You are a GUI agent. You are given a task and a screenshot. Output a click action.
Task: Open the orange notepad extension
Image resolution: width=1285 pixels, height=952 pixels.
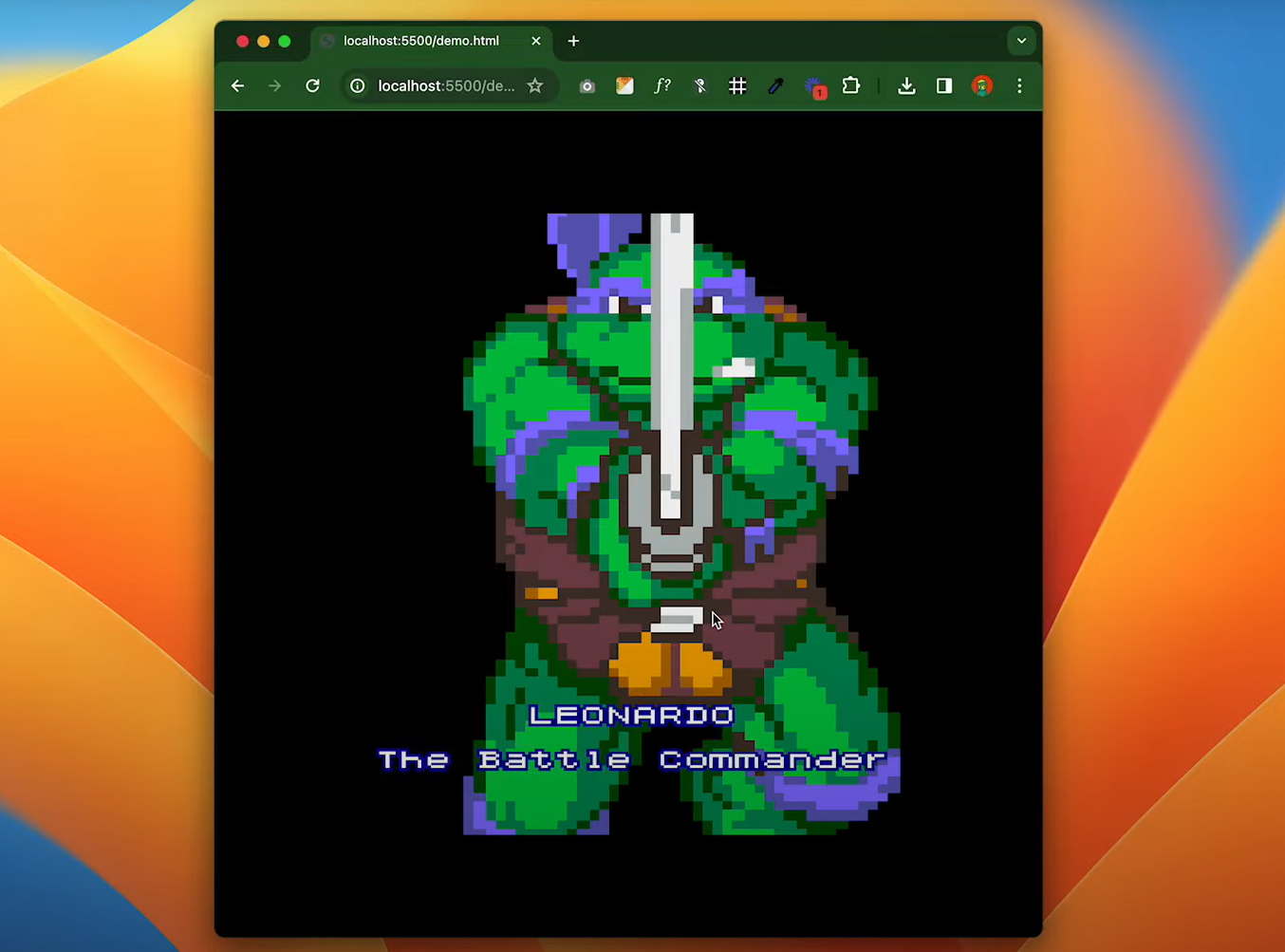pyautogui.click(x=624, y=86)
